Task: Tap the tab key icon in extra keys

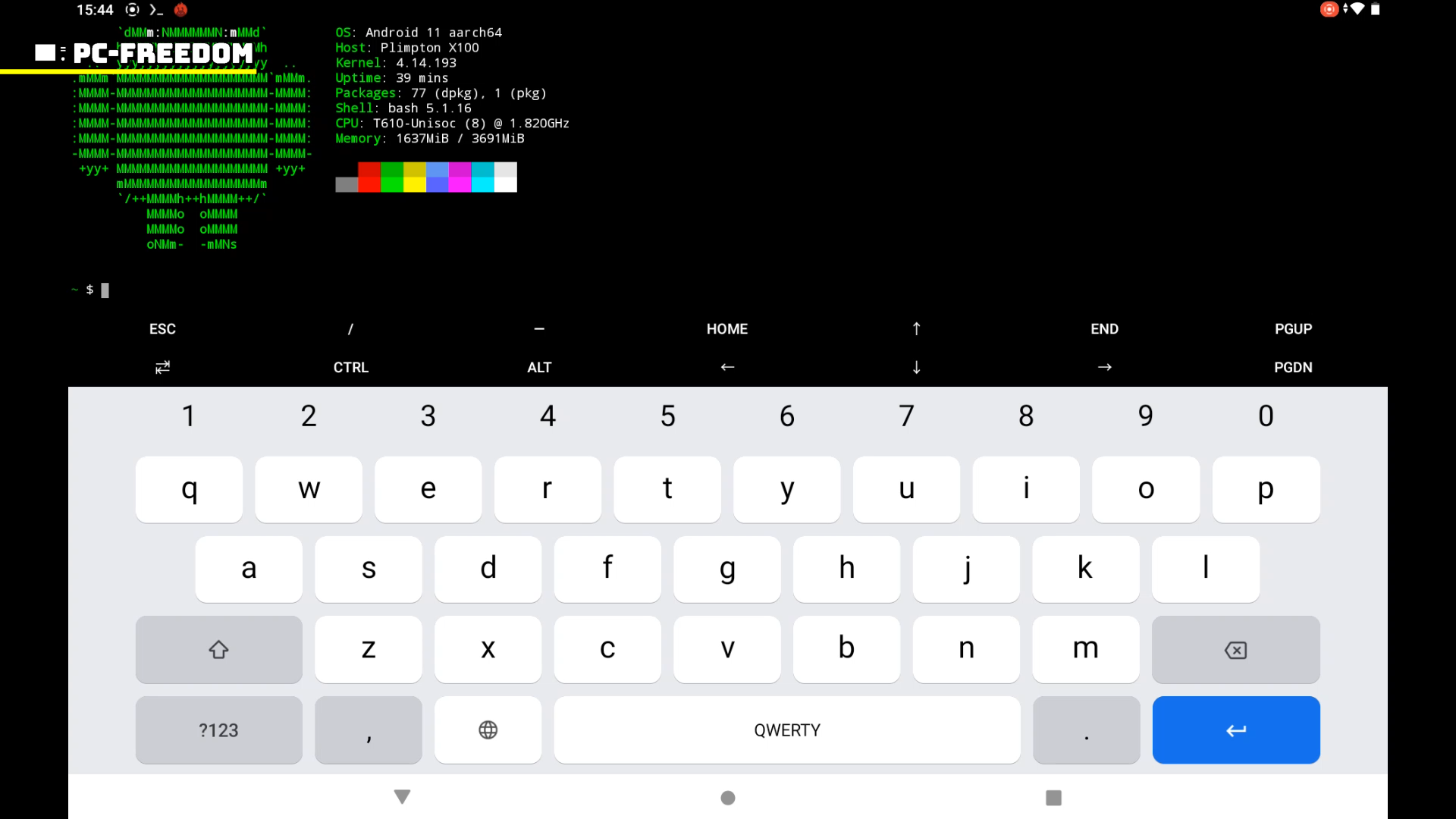Action: tap(162, 367)
